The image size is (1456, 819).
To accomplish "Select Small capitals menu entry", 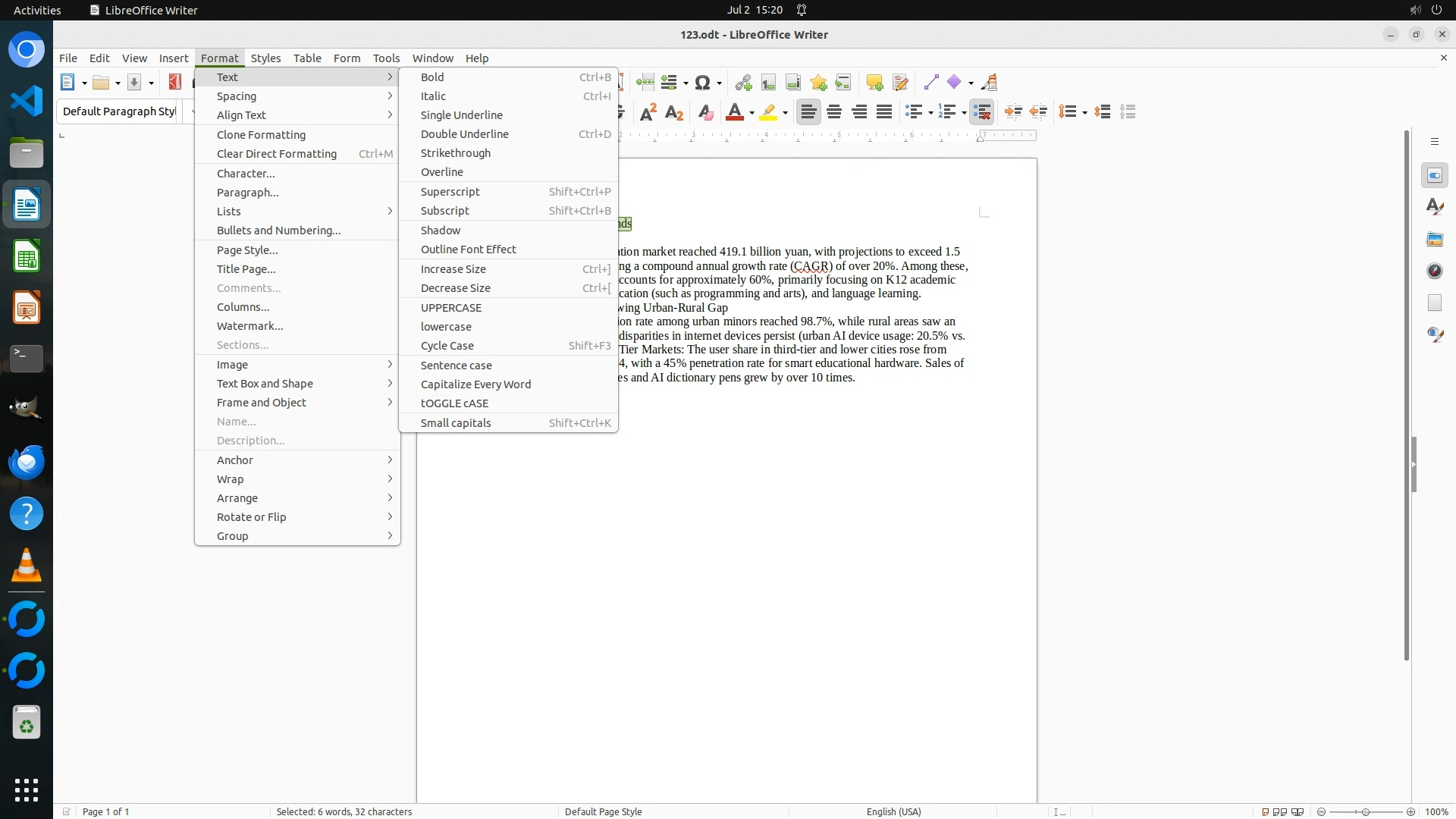I will coord(456,423).
